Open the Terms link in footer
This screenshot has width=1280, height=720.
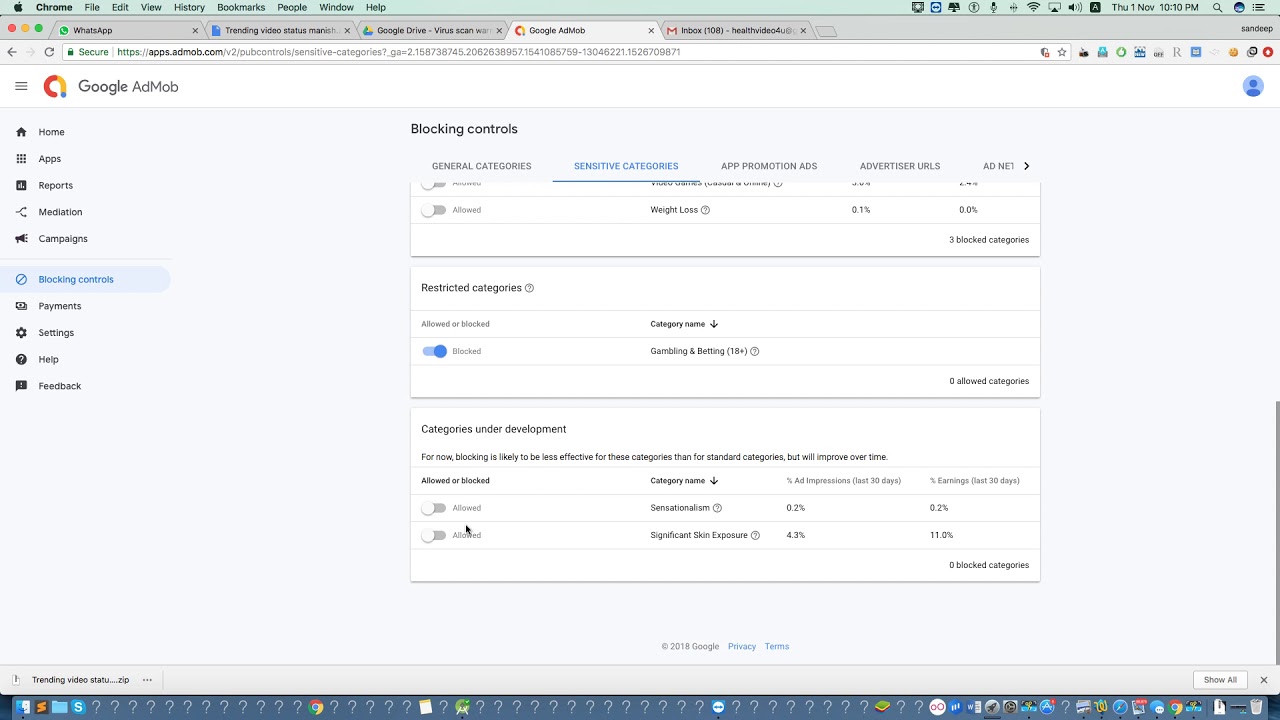pos(777,646)
